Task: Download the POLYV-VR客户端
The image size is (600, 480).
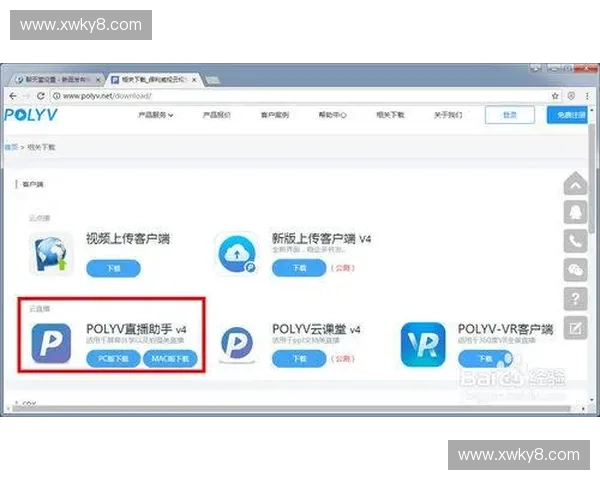Action: tap(485, 359)
